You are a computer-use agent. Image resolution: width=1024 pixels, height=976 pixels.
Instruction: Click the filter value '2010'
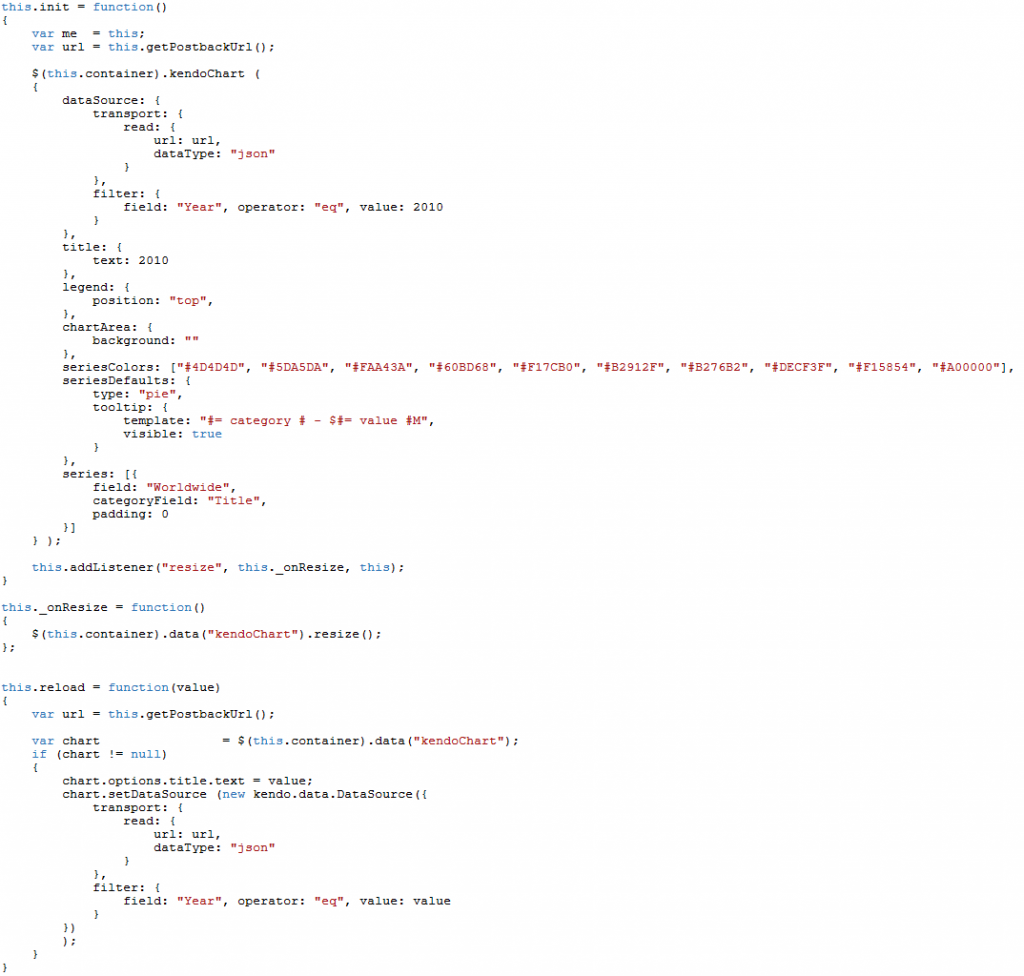[428, 207]
